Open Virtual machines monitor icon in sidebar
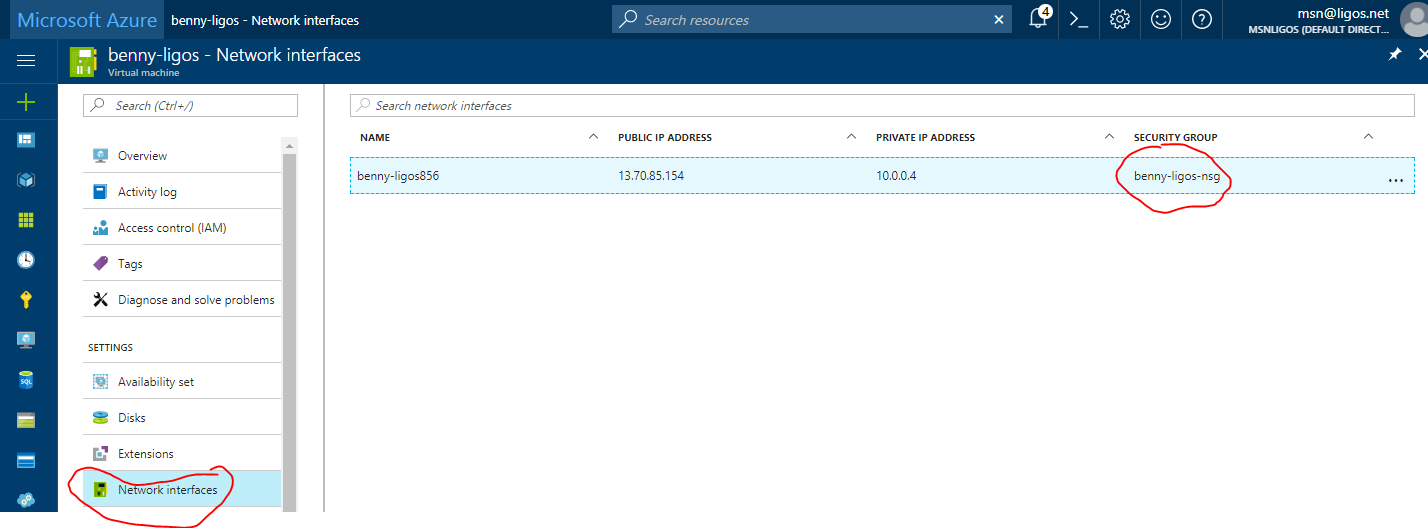The image size is (1428, 528). (x=26, y=340)
